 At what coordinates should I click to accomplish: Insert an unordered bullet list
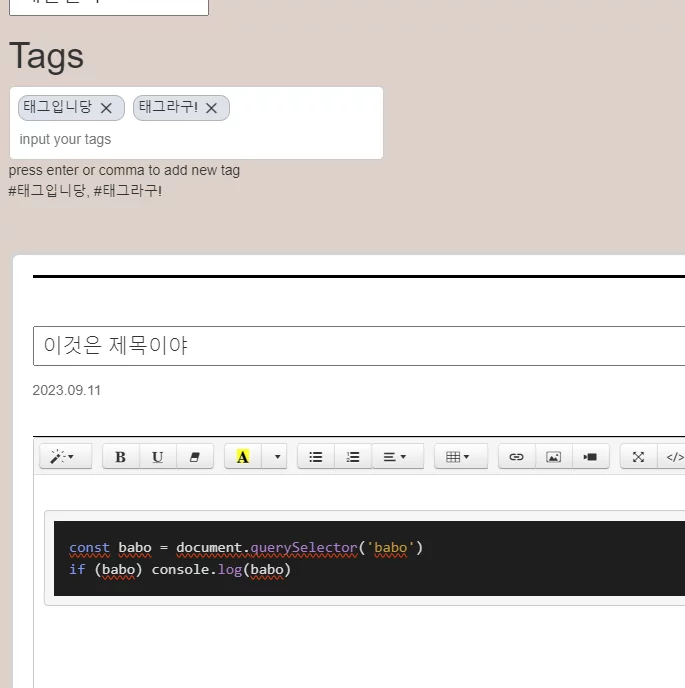tap(316, 457)
